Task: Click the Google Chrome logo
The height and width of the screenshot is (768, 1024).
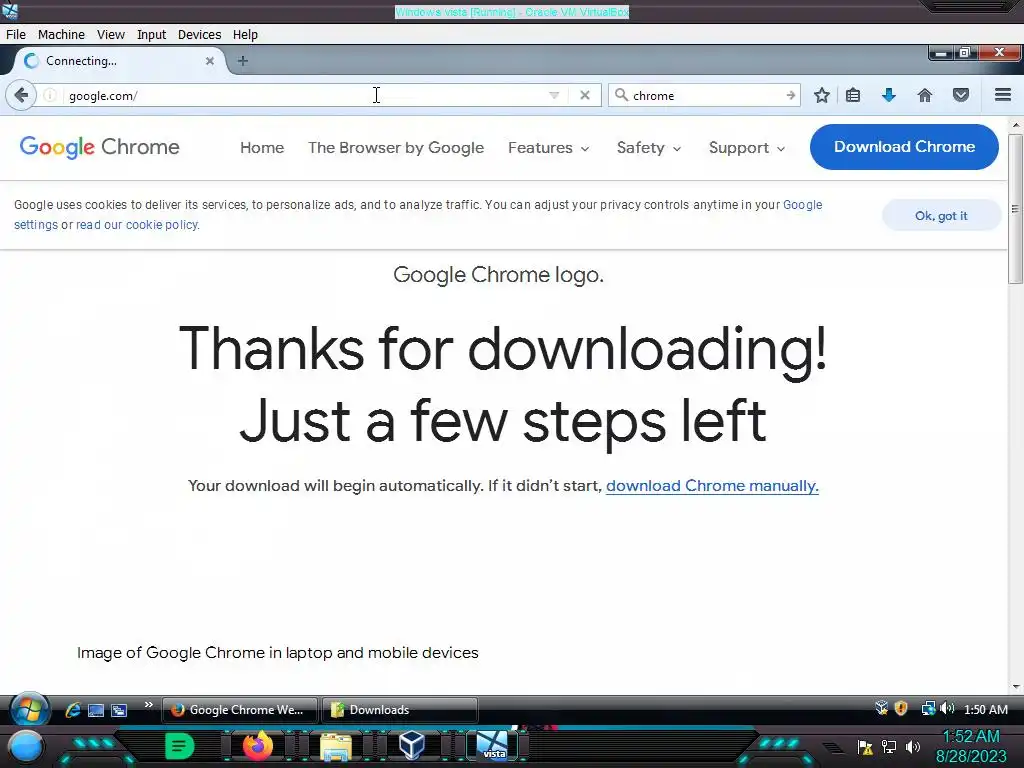Action: pos(99,148)
